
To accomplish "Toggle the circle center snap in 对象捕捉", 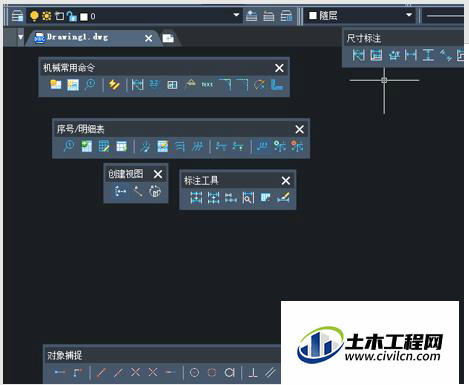I will [194, 372].
